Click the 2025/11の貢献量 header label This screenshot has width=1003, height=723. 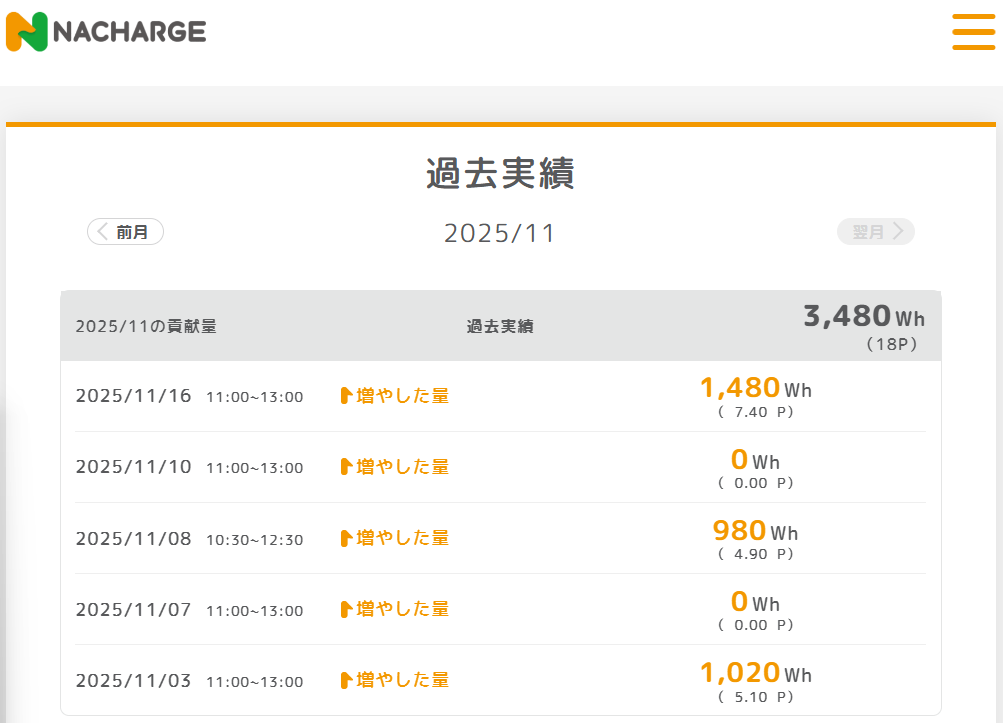[x=146, y=326]
